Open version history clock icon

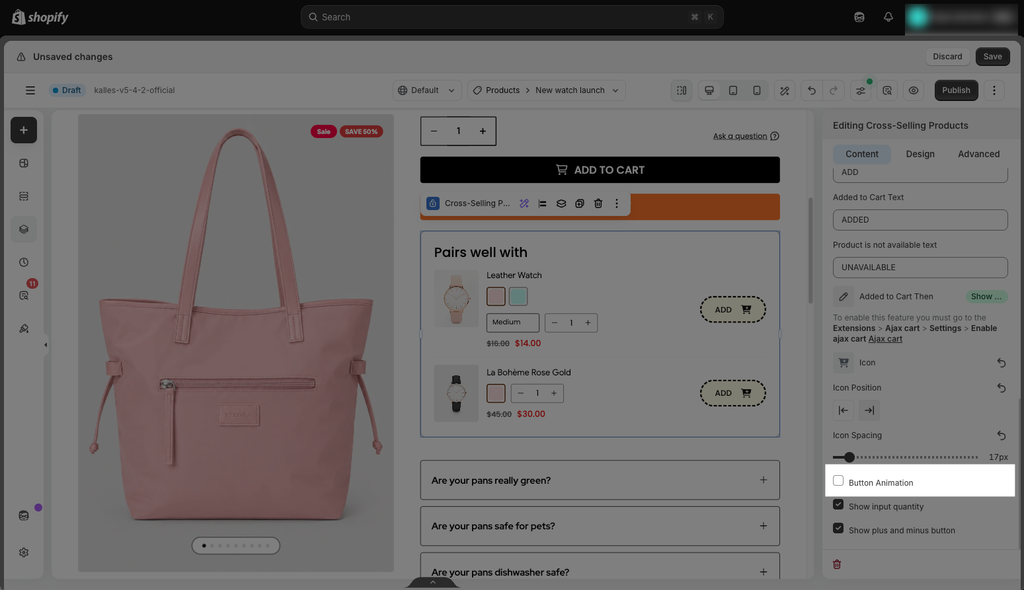24,262
